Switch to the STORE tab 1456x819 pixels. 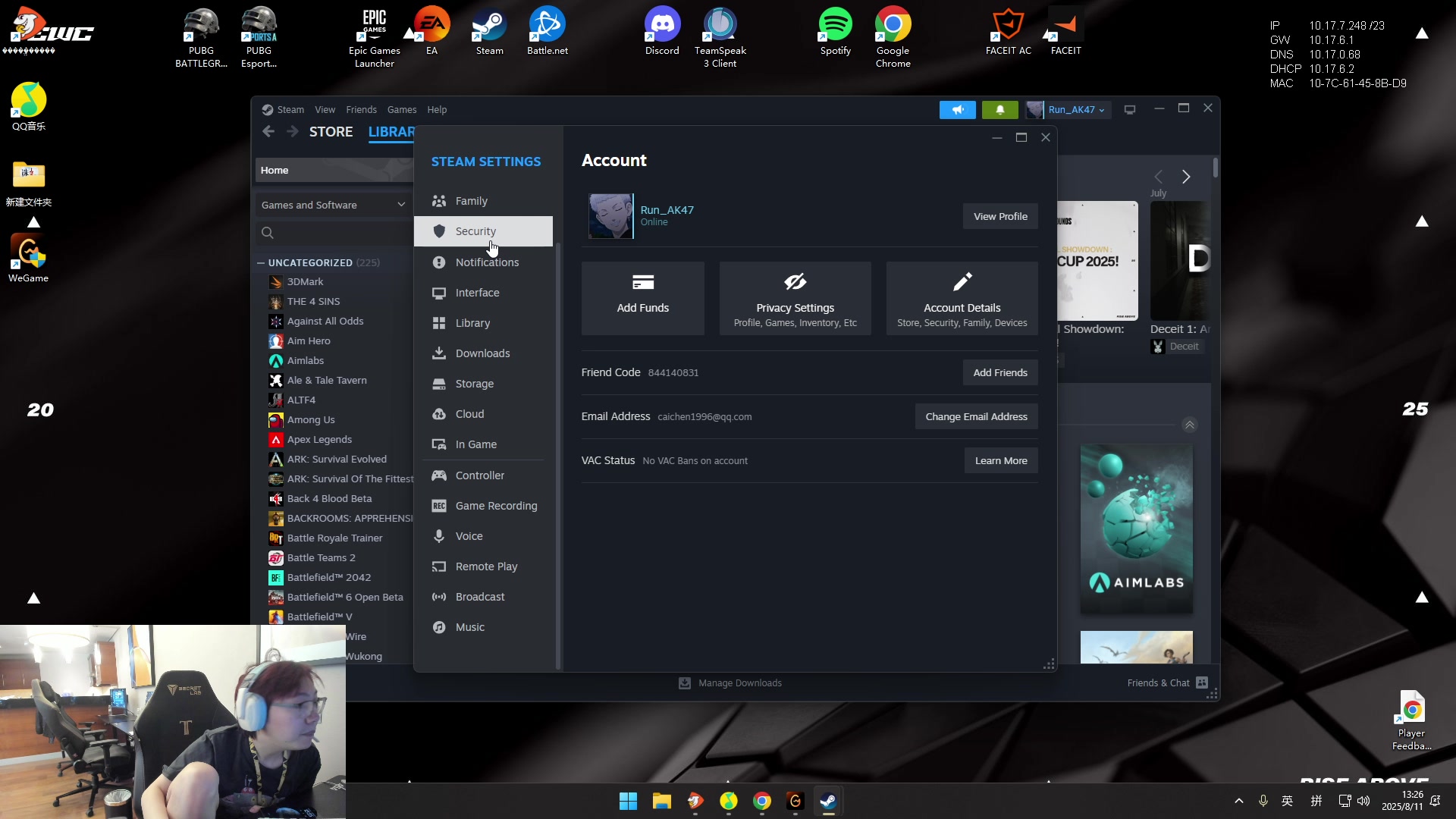click(331, 132)
